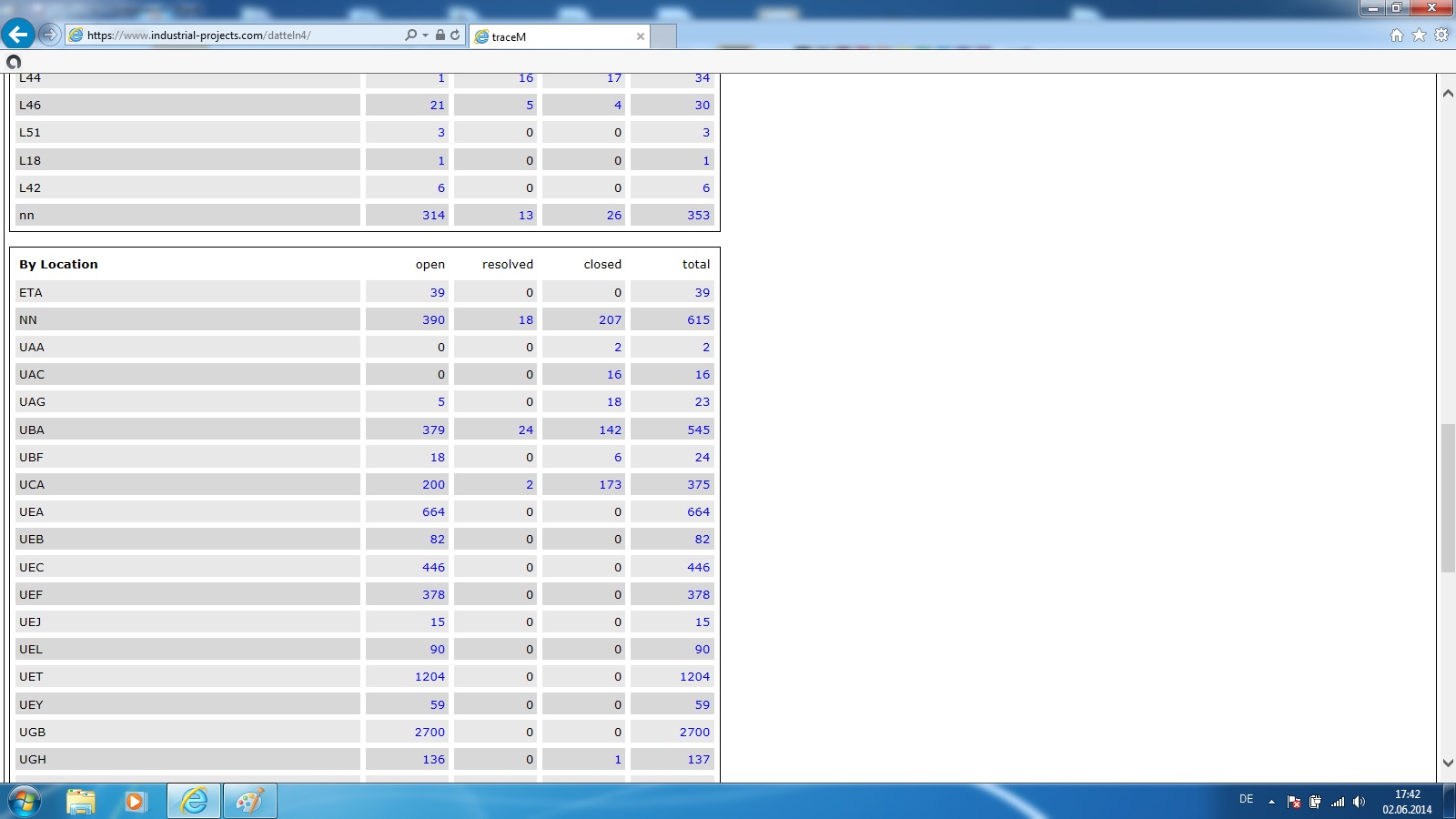Click NN closed count 207
This screenshot has width=1456, height=819.
[610, 319]
